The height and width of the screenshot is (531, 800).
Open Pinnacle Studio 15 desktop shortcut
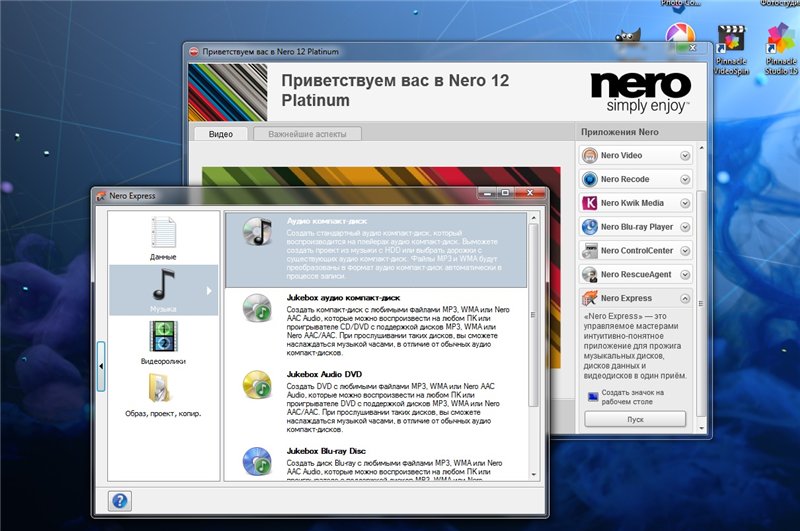pos(781,50)
